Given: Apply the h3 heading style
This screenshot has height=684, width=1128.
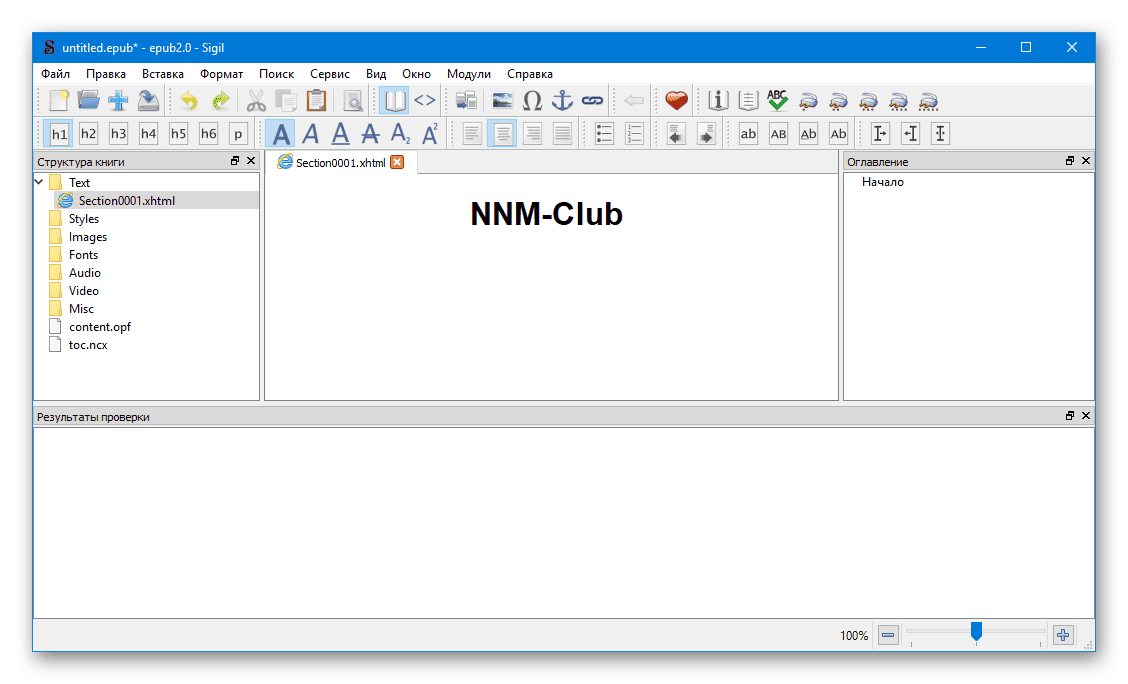Looking at the screenshot, I should point(119,134).
